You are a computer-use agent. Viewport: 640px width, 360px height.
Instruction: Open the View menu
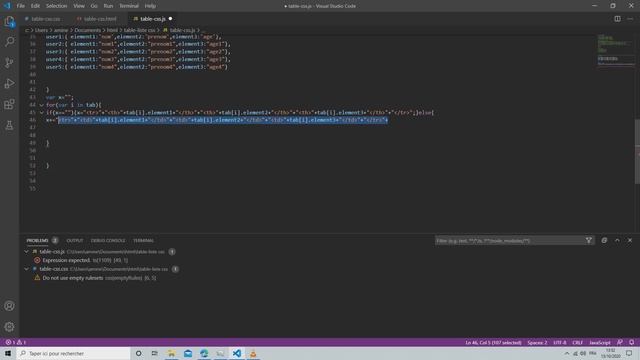tap(79, 6)
